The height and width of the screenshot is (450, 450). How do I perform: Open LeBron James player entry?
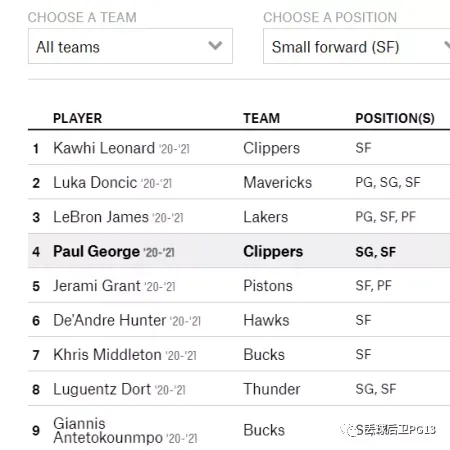[101, 217]
